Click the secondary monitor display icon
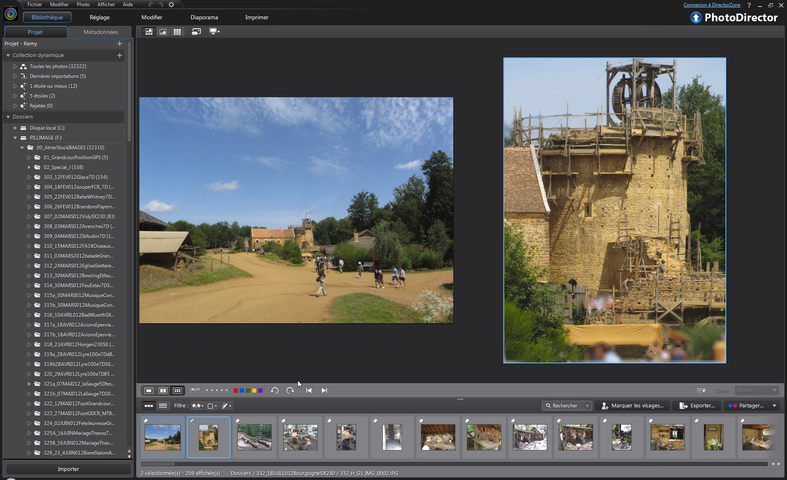Viewport: 787px width, 480px height. click(214, 32)
